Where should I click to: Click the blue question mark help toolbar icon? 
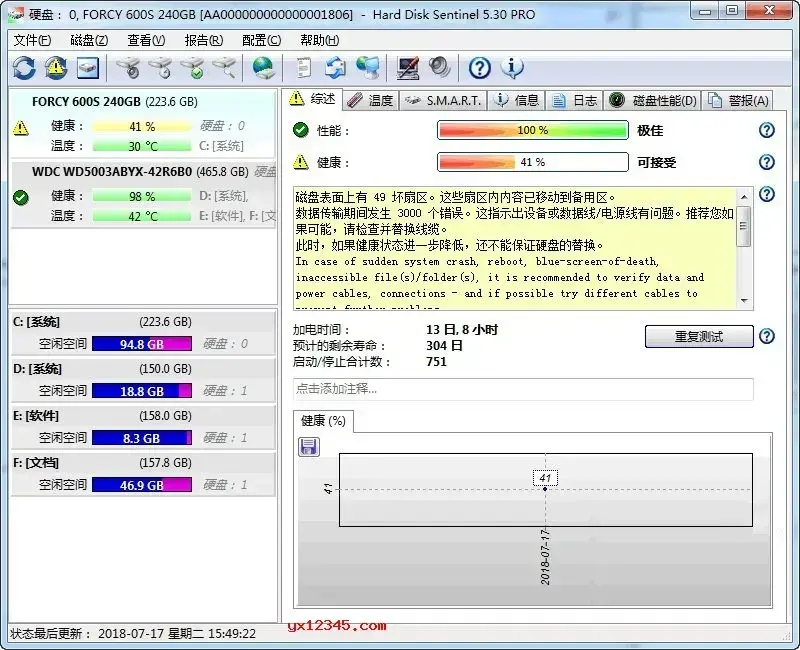tap(480, 68)
